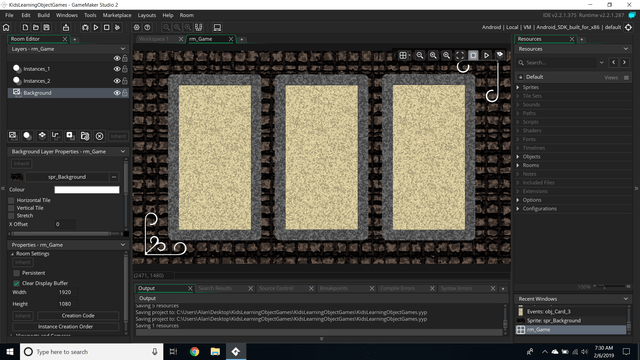Open the Start Page home icon

(x=6, y=27)
